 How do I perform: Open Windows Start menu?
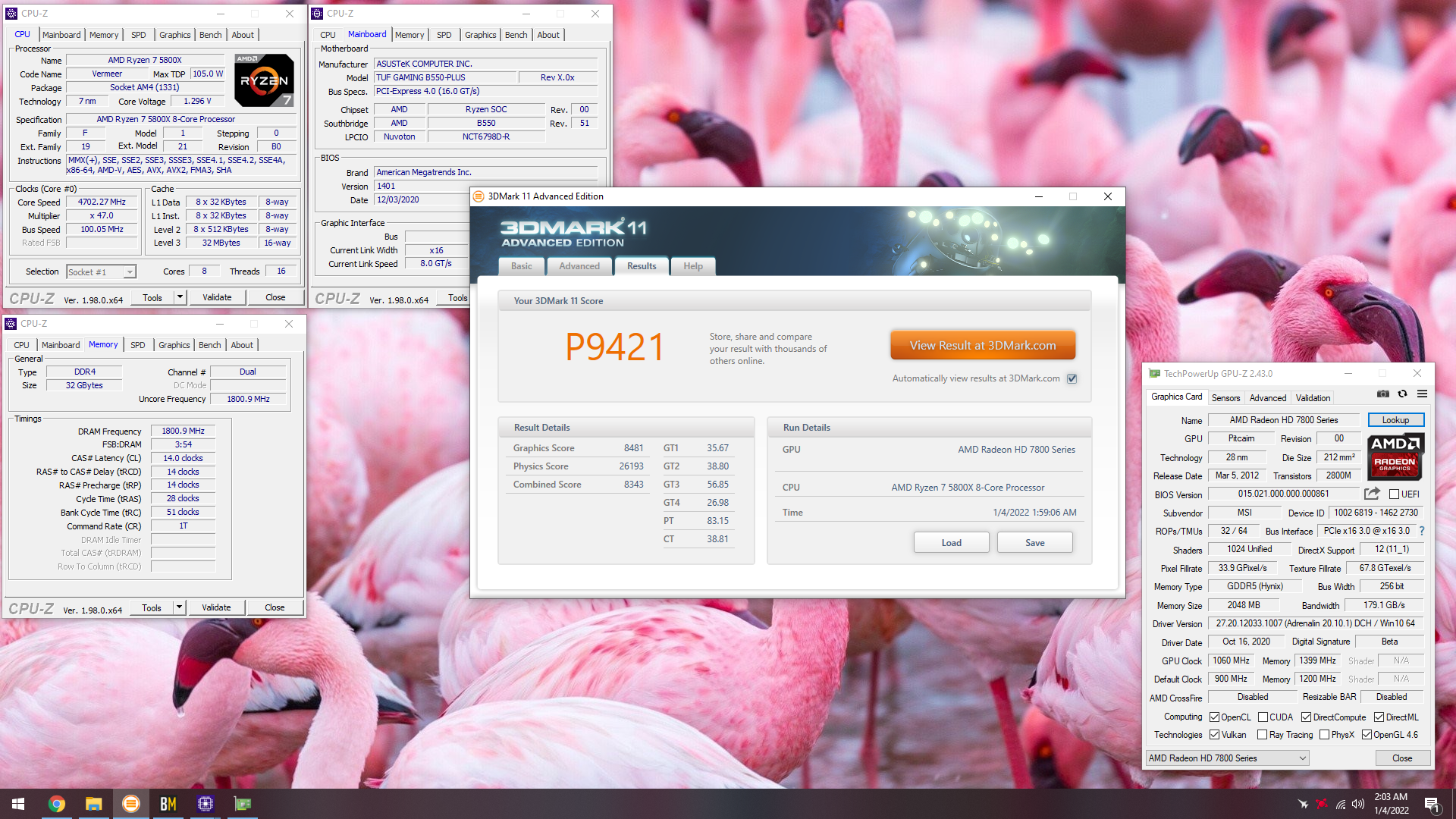point(18,804)
